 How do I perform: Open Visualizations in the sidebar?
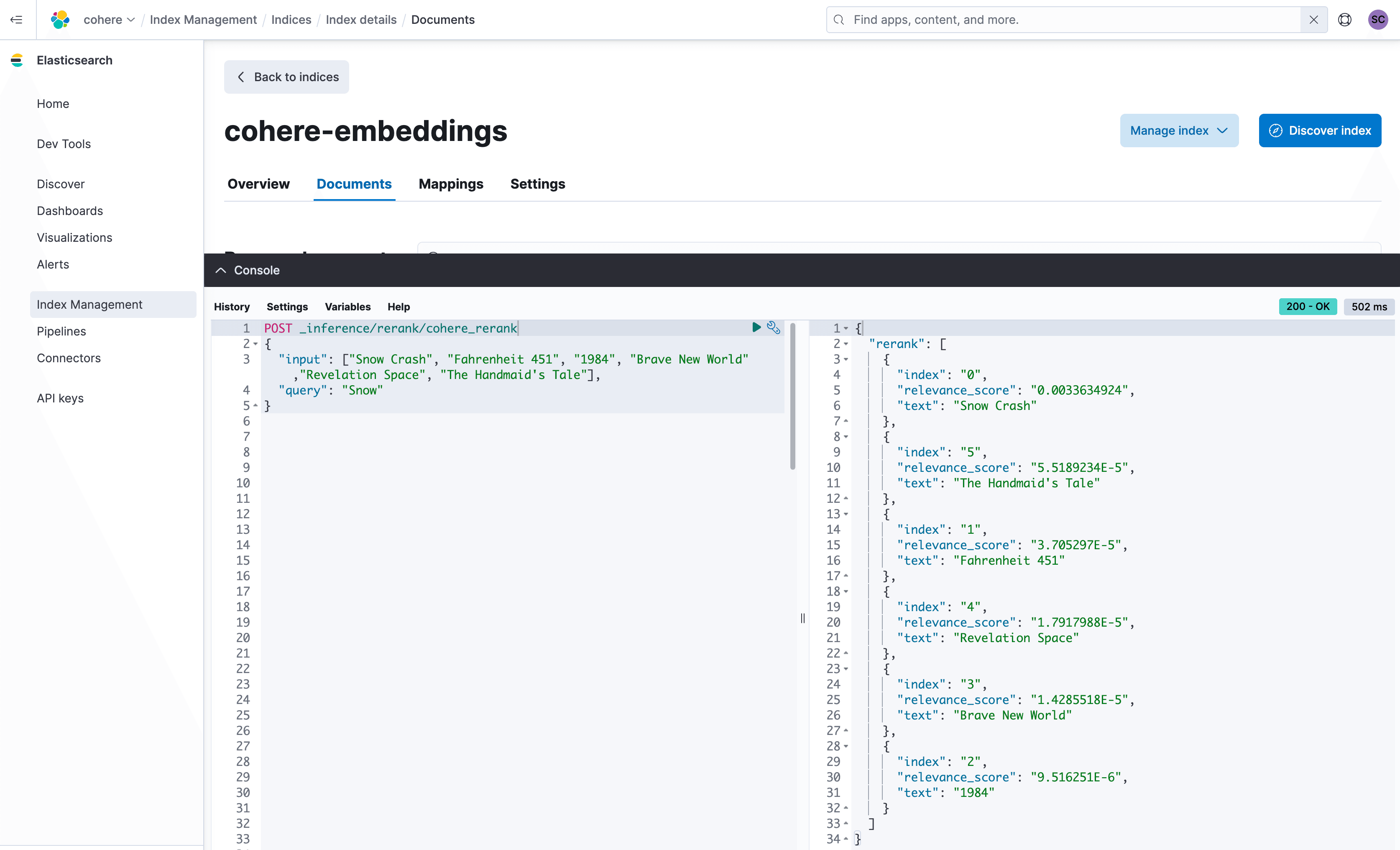coord(74,238)
